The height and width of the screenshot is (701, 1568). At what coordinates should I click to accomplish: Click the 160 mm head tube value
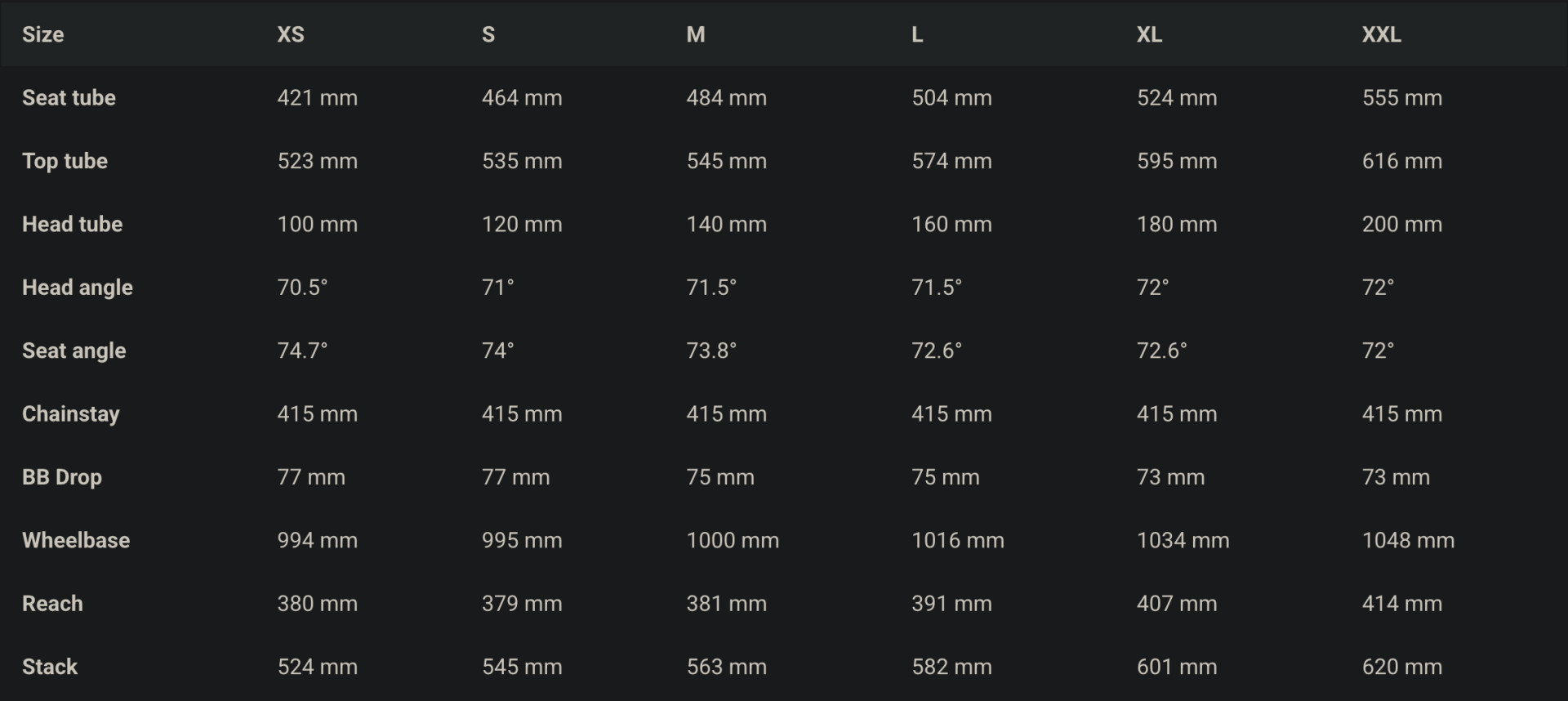[951, 224]
